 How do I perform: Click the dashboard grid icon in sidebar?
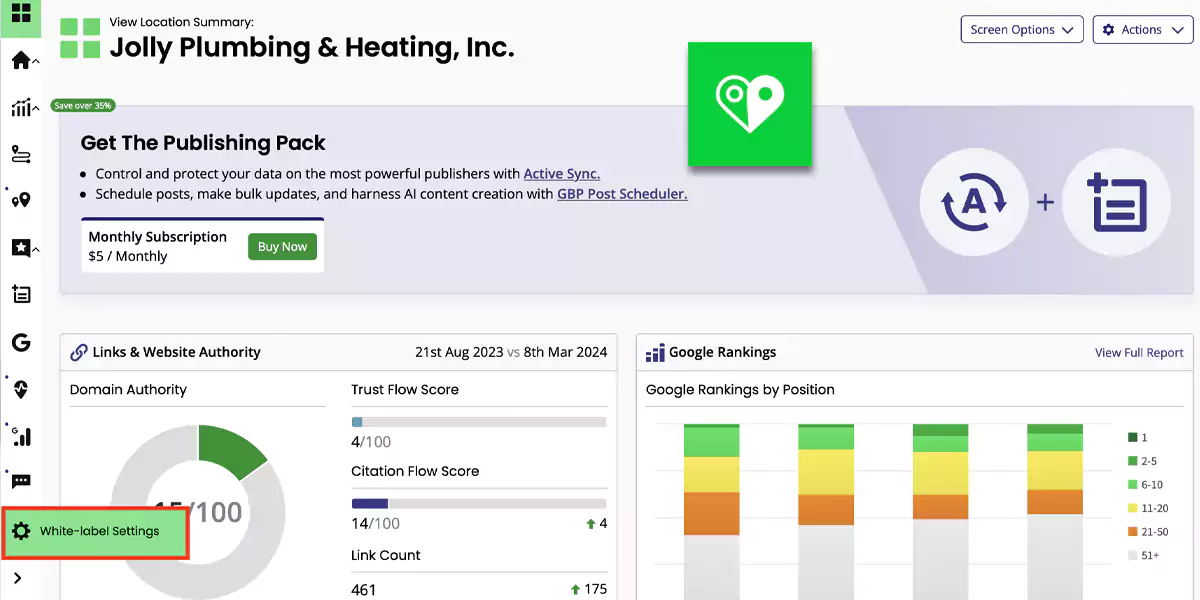coord(20,15)
